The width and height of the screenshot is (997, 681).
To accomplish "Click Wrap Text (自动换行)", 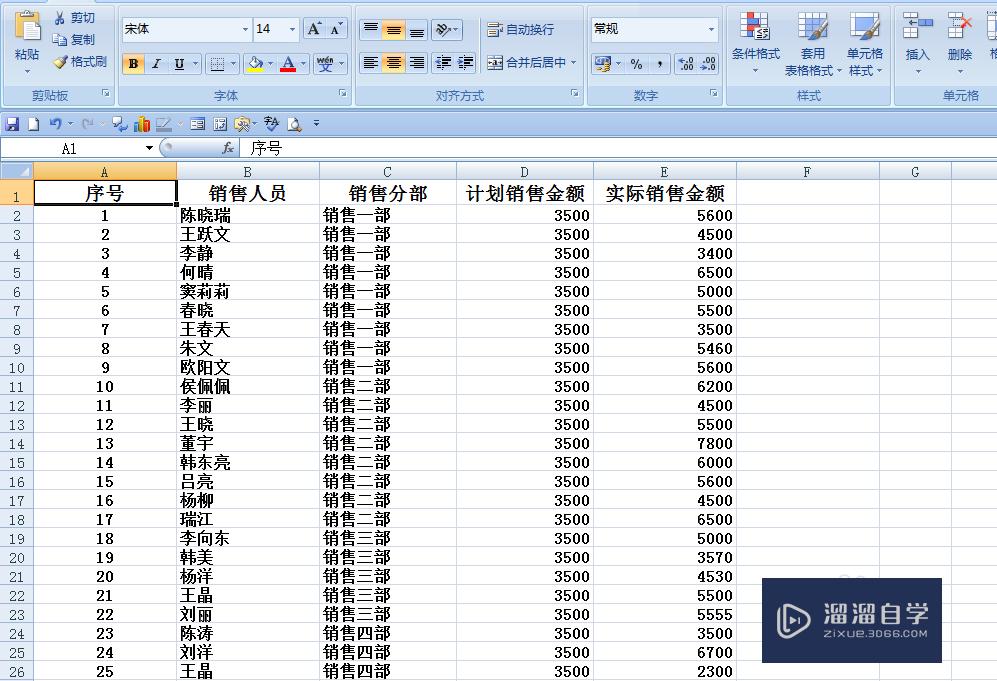I will click(521, 29).
